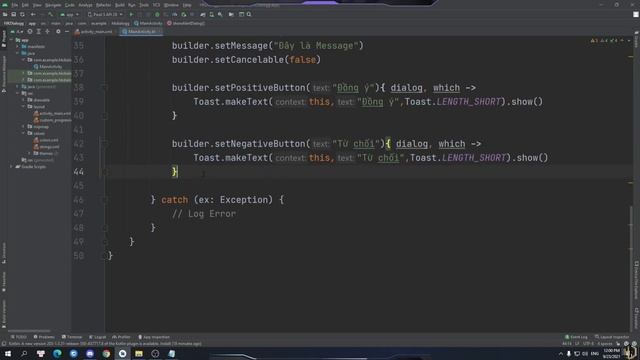Viewport: 640px width, 360px height.
Task: Click Select Opened File target icon
Action: coord(30,31)
